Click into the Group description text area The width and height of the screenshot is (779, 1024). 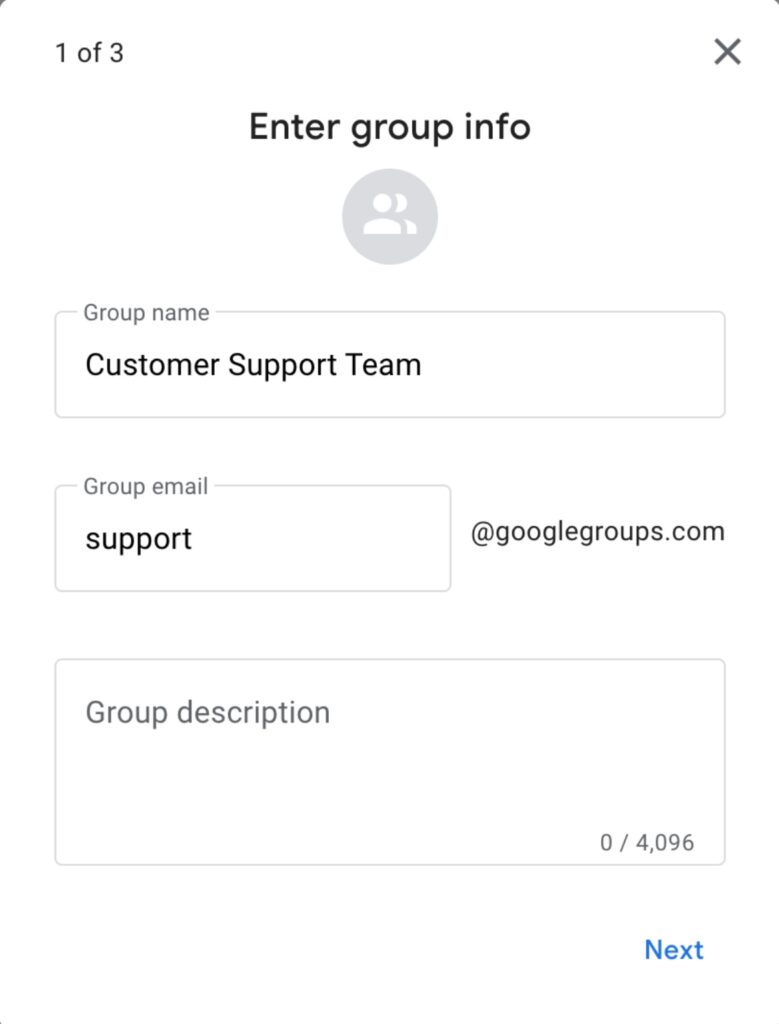[x=389, y=770]
